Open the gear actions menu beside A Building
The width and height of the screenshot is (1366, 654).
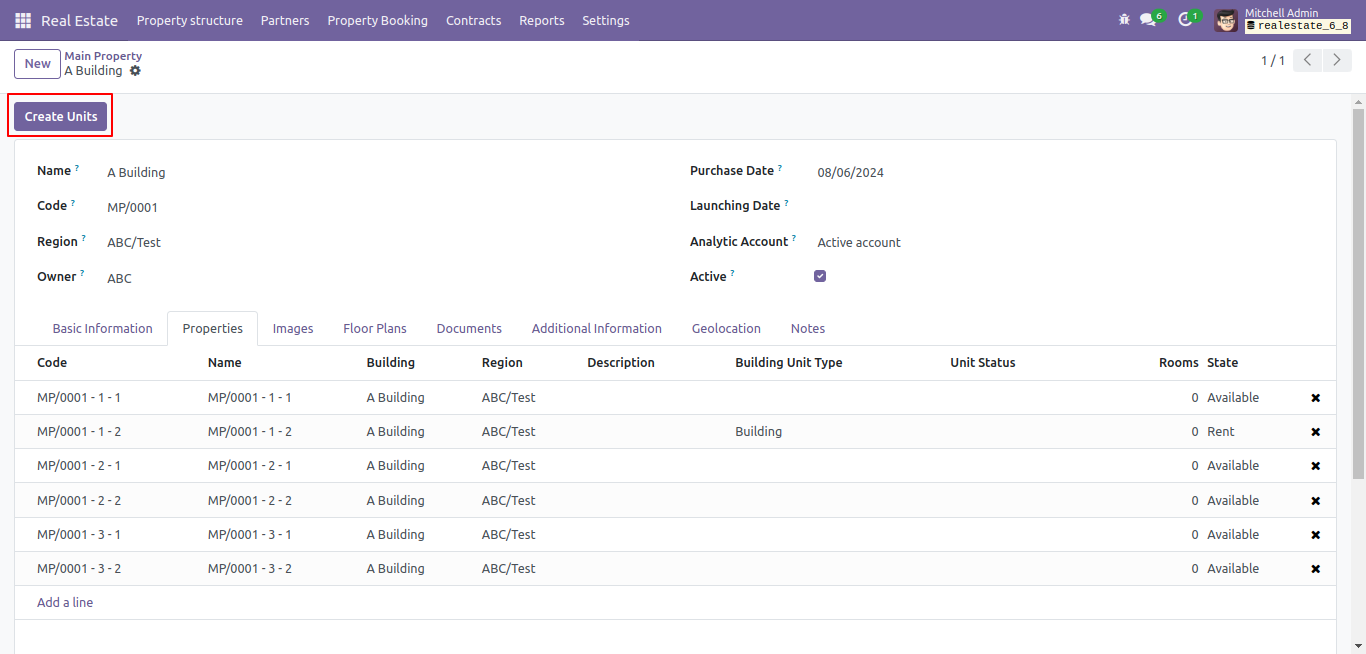[135, 71]
